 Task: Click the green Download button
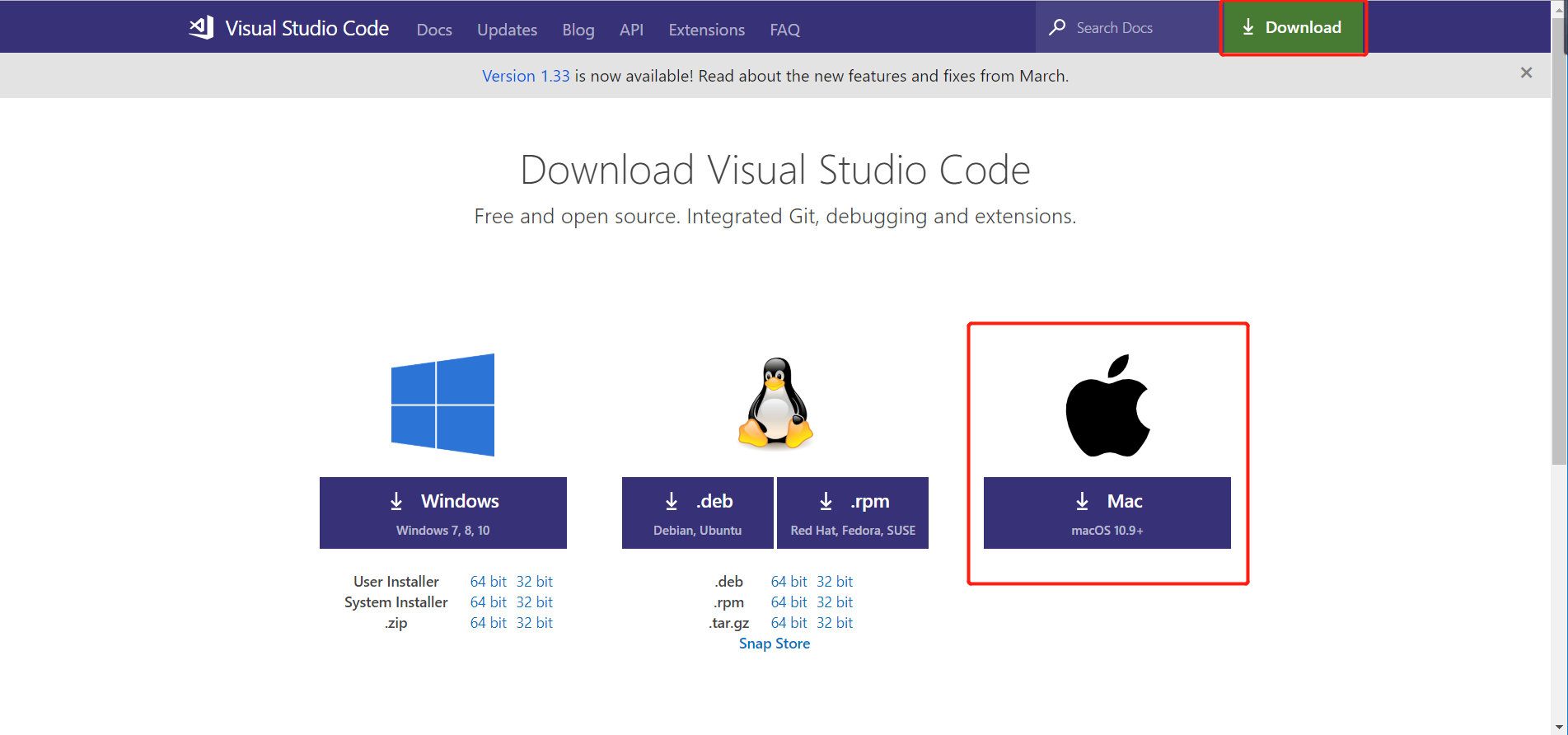click(x=1293, y=27)
